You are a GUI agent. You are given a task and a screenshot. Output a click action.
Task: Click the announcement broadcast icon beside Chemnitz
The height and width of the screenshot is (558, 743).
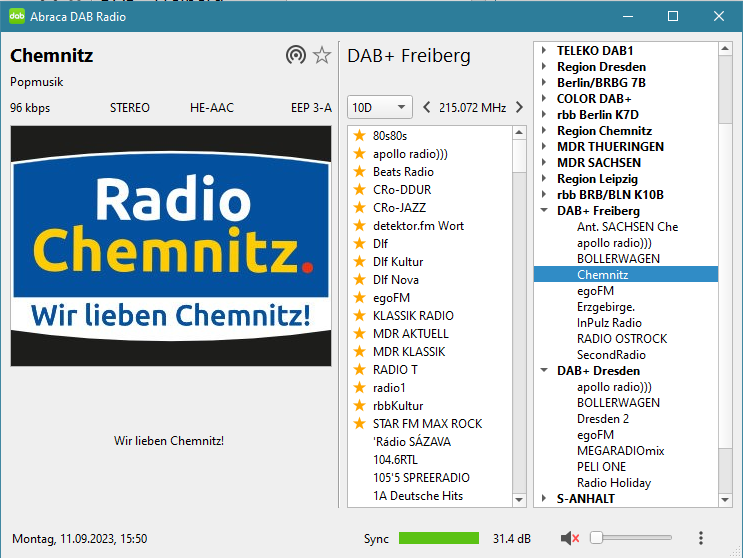click(x=295, y=55)
